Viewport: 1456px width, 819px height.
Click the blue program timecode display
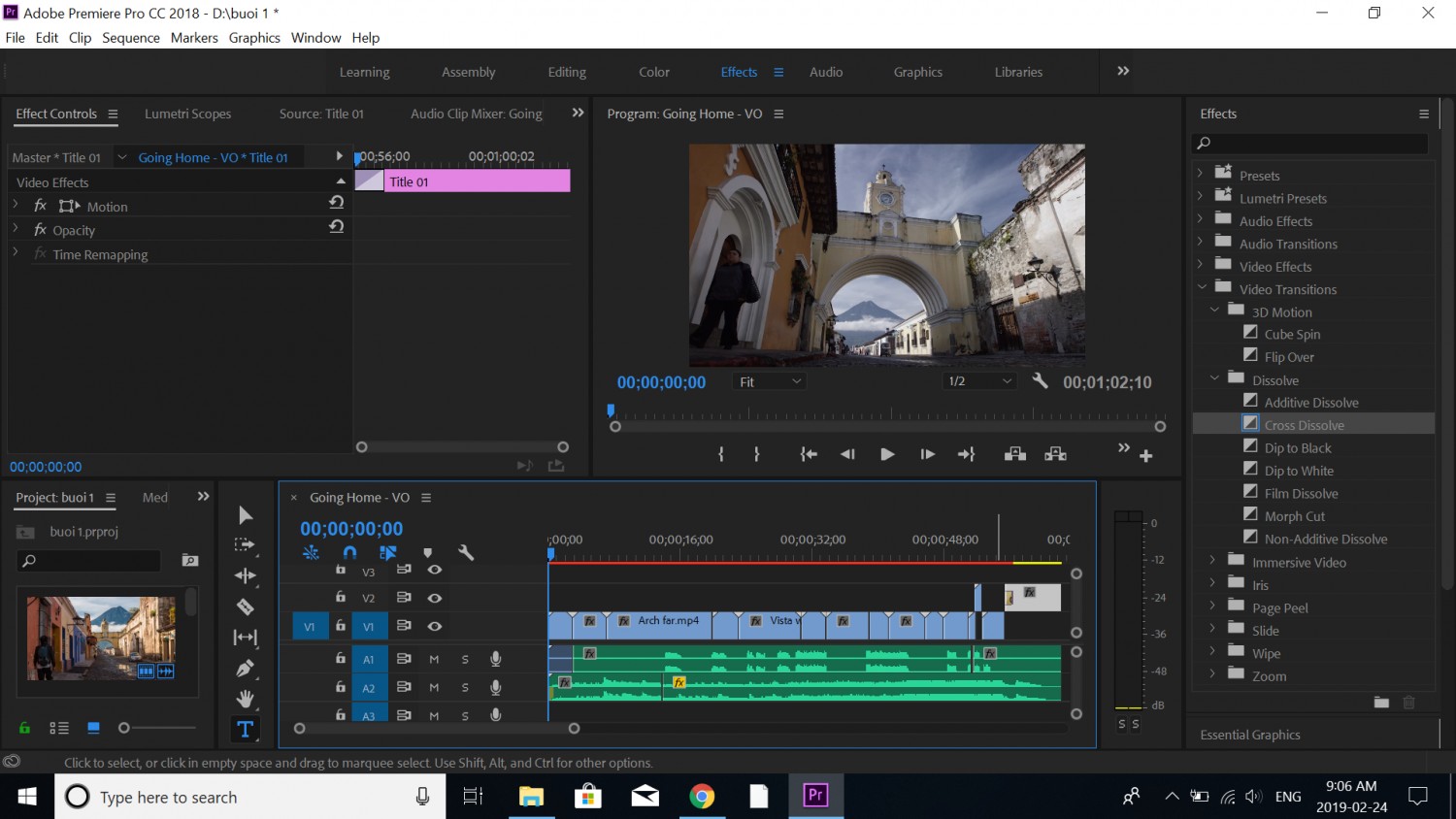pyautogui.click(x=661, y=382)
